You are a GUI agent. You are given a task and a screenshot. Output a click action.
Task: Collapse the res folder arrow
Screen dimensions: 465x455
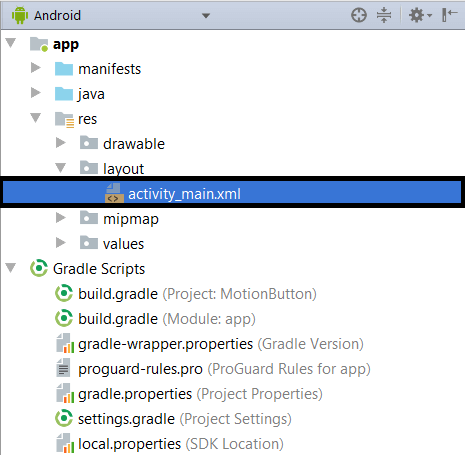pos(35,117)
